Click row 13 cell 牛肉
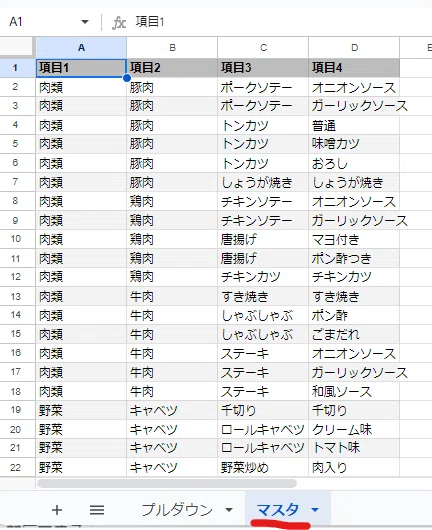432x530 pixels. click(x=172, y=296)
